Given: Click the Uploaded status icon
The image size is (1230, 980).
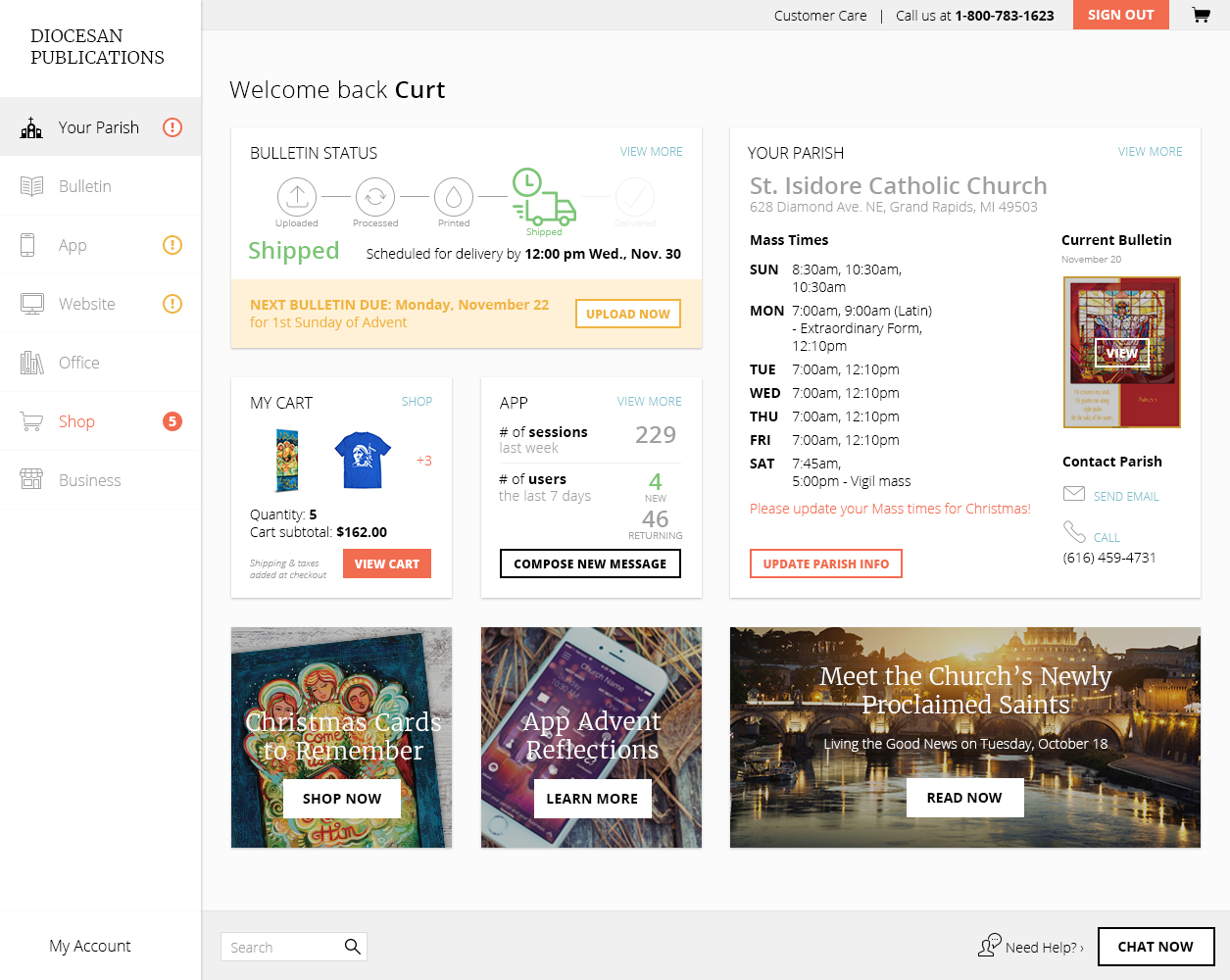Looking at the screenshot, I should click(x=297, y=197).
